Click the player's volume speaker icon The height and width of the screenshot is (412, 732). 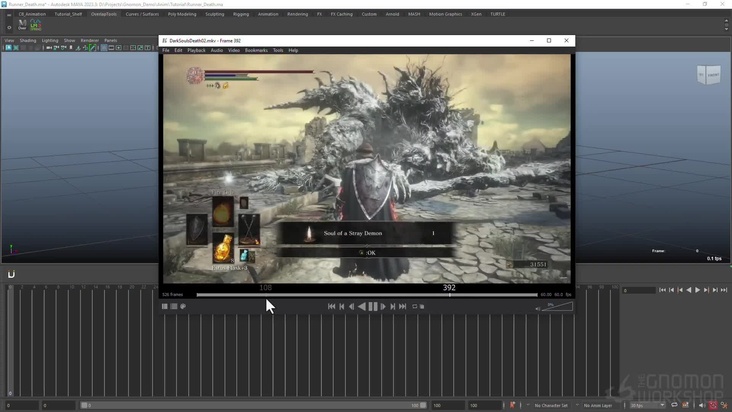538,308
